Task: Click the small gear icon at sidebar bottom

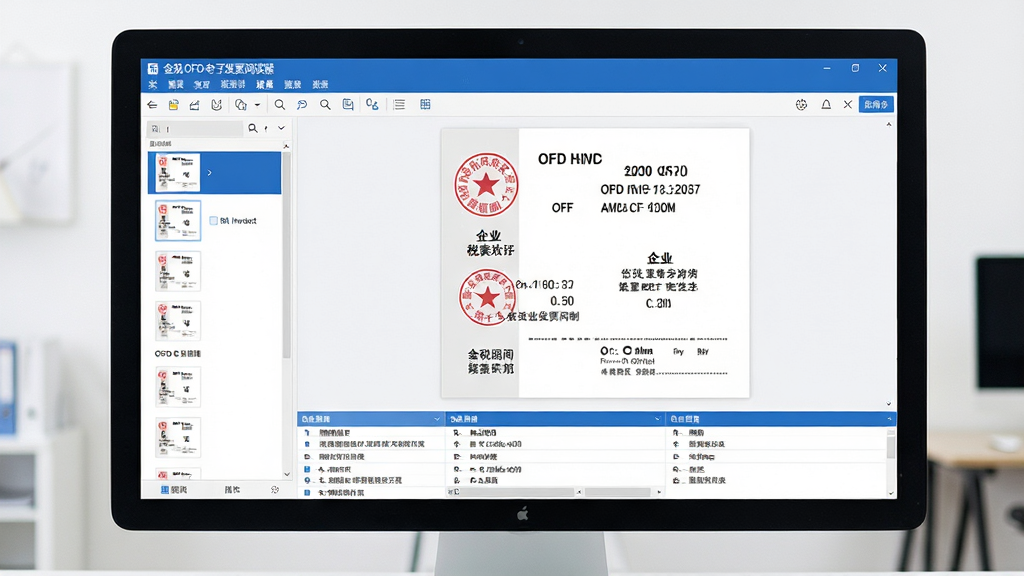Action: click(275, 489)
